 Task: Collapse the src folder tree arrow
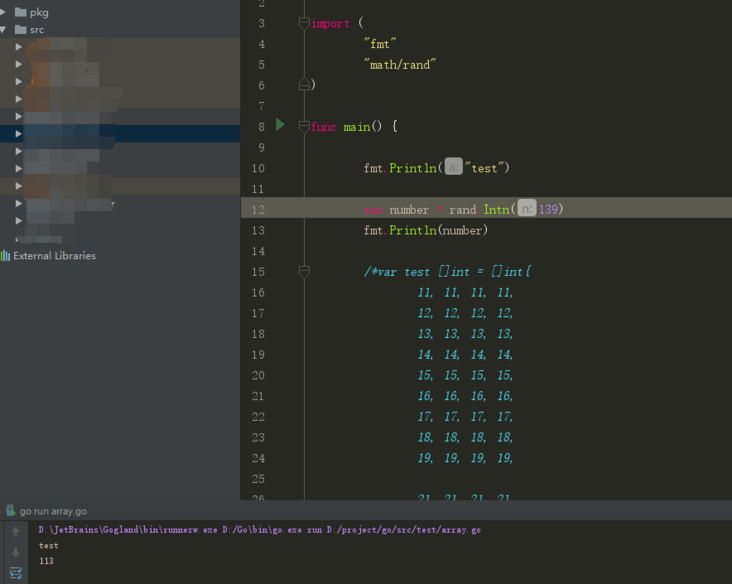5,30
